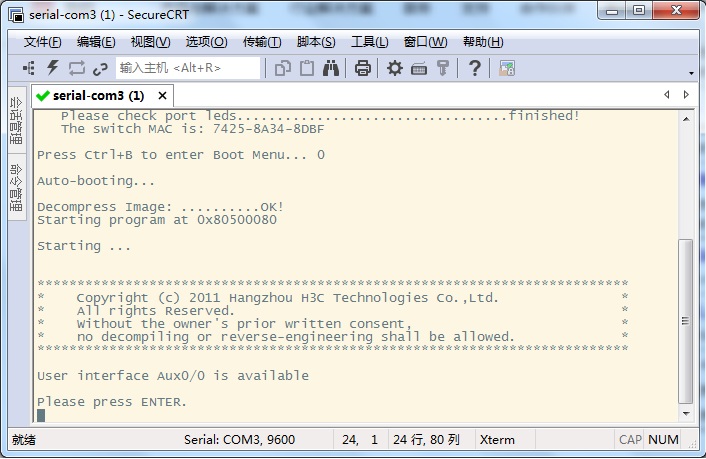Image resolution: width=706 pixels, height=459 pixels.
Task: Open the 文件(F) menu
Action: (42, 42)
